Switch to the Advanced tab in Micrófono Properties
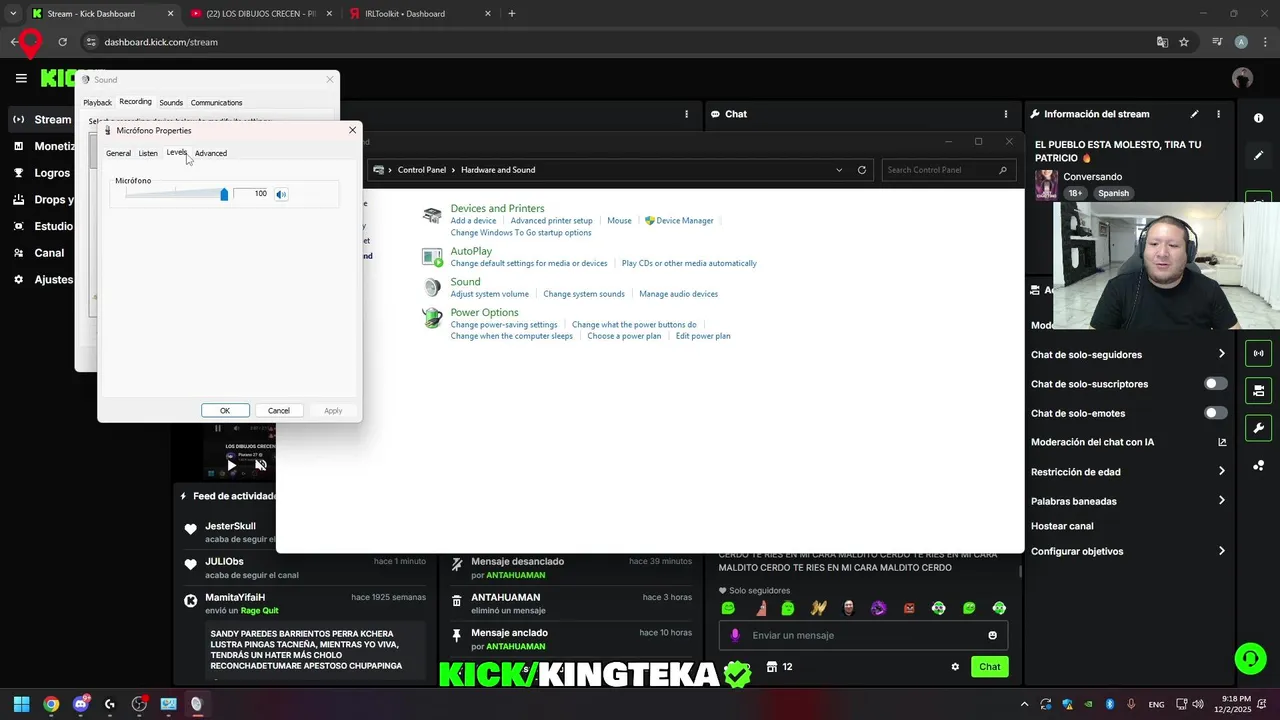The width and height of the screenshot is (1280, 720). point(211,153)
